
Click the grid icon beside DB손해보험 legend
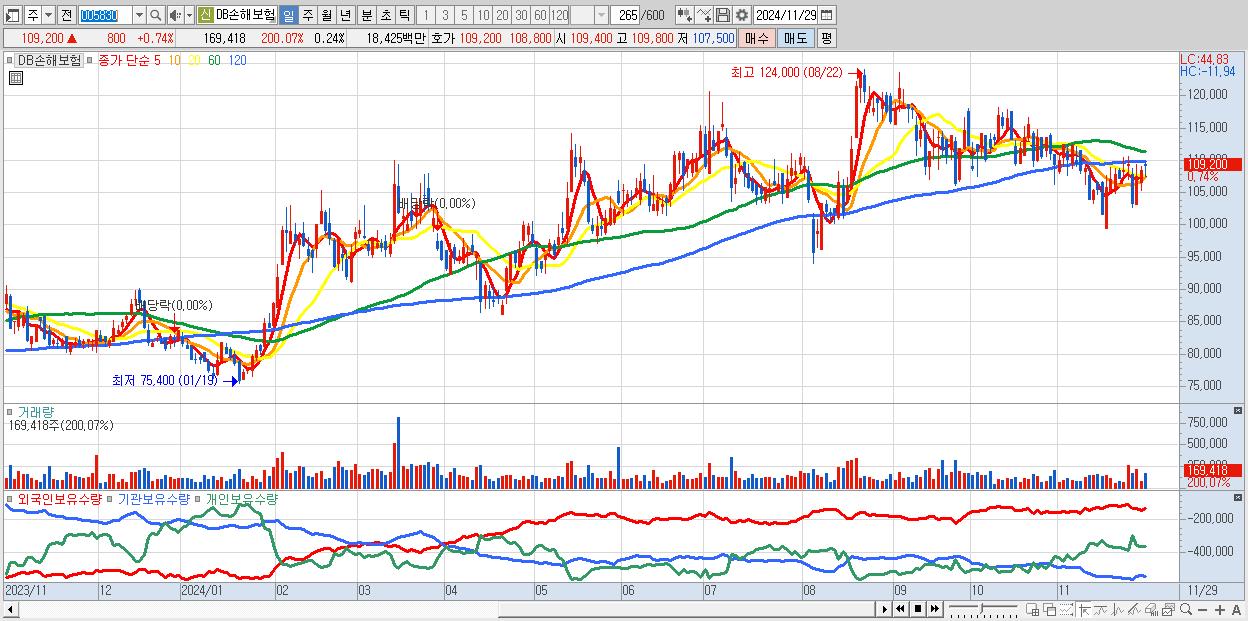[16, 78]
